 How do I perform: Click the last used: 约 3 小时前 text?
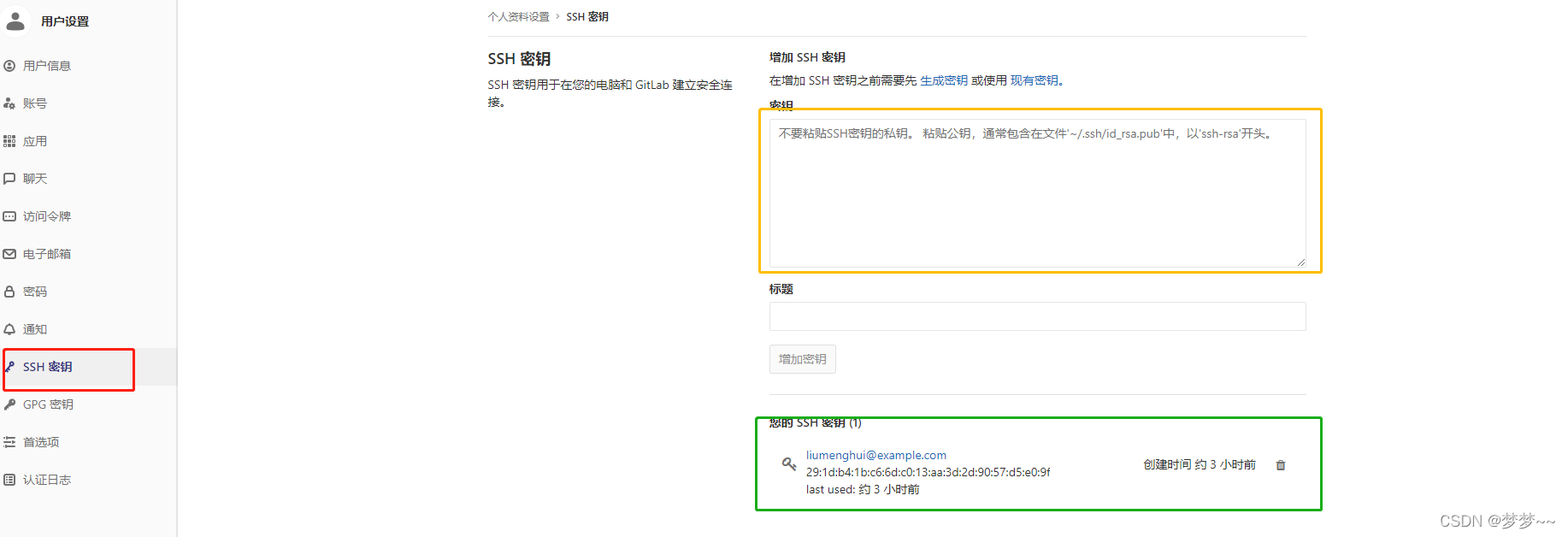pos(863,489)
